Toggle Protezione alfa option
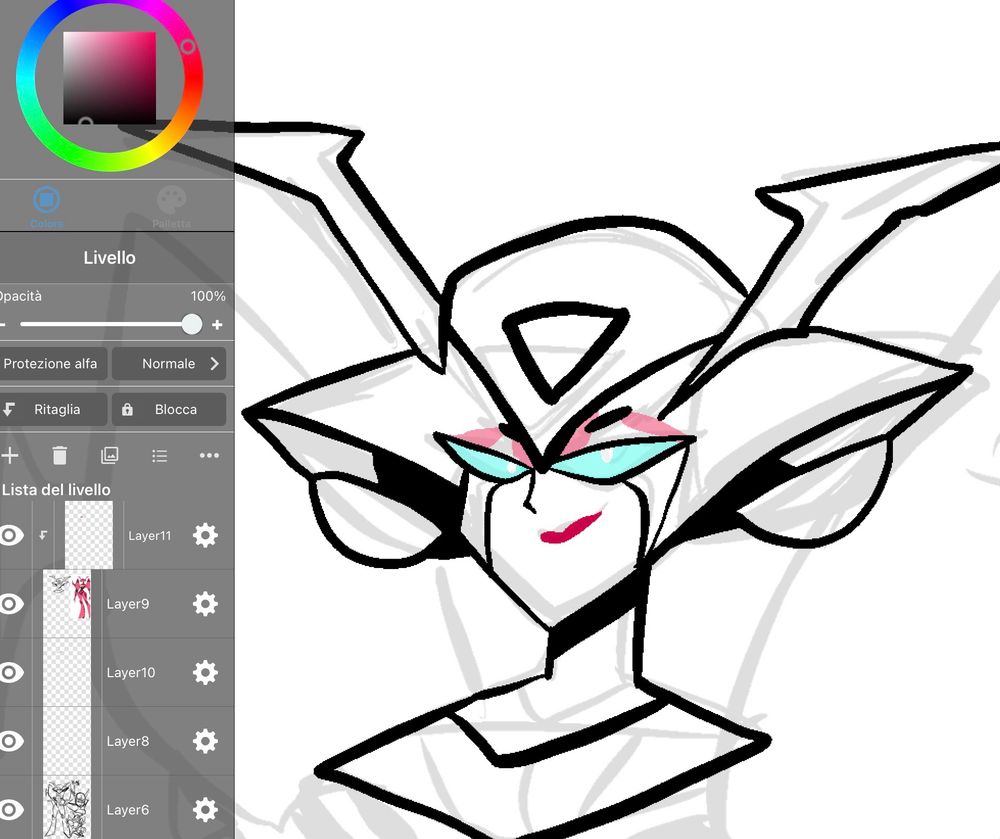The height and width of the screenshot is (839, 1000). coord(52,363)
